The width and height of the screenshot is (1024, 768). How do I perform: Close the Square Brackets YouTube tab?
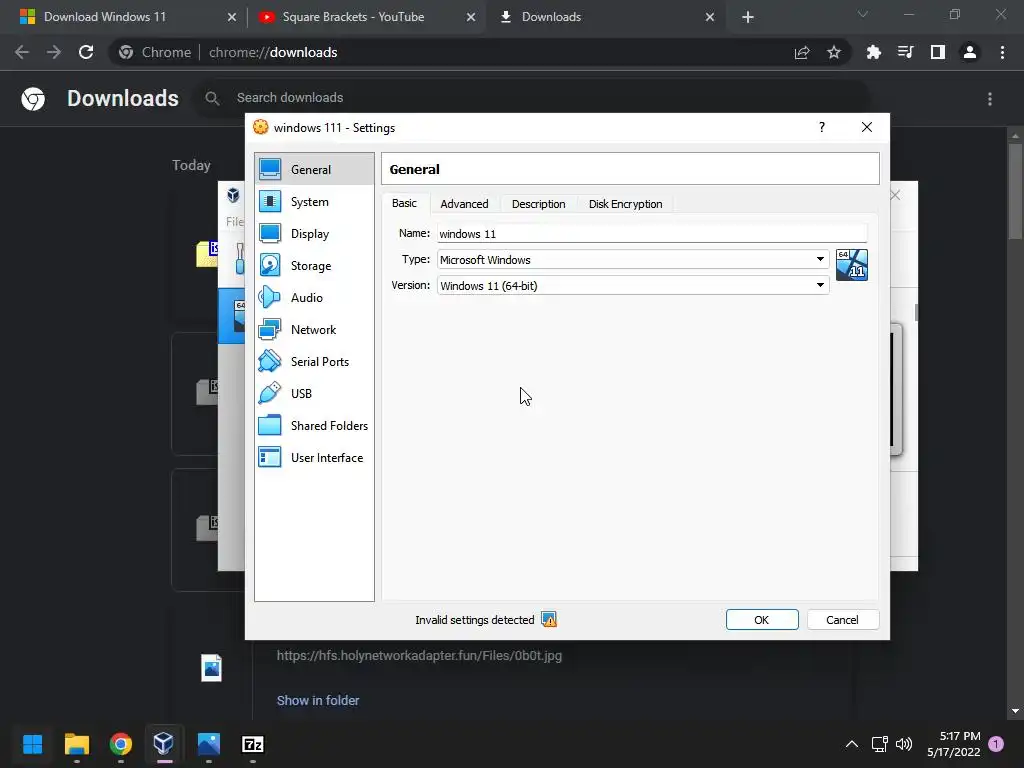point(471,17)
